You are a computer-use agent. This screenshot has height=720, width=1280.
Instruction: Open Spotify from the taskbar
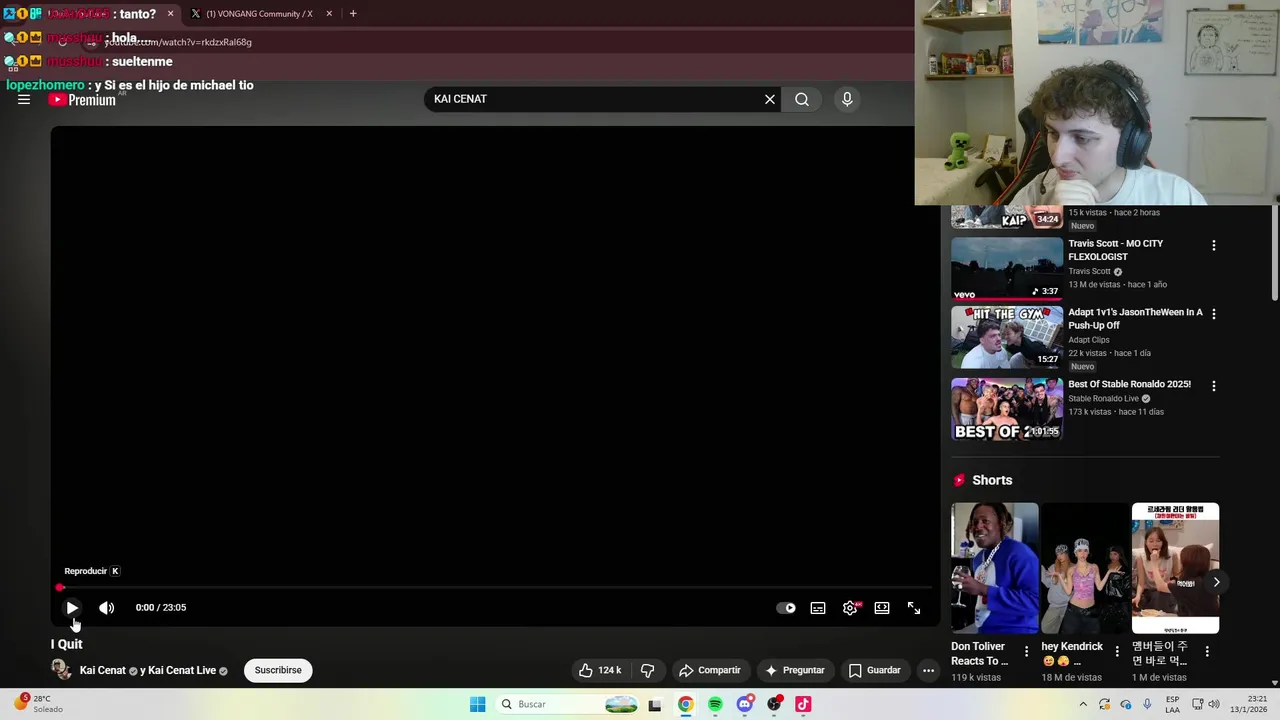tap(715, 705)
